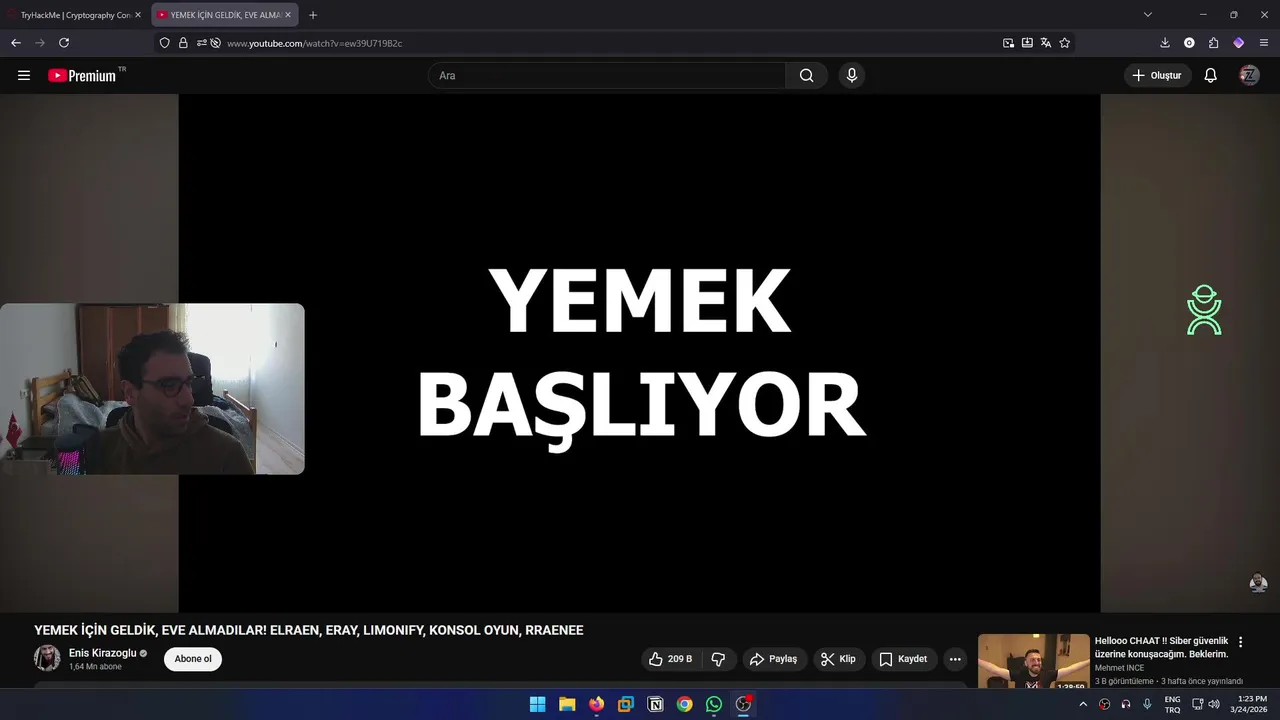
Task: Bookmark this page with star
Action: pyautogui.click(x=1065, y=43)
